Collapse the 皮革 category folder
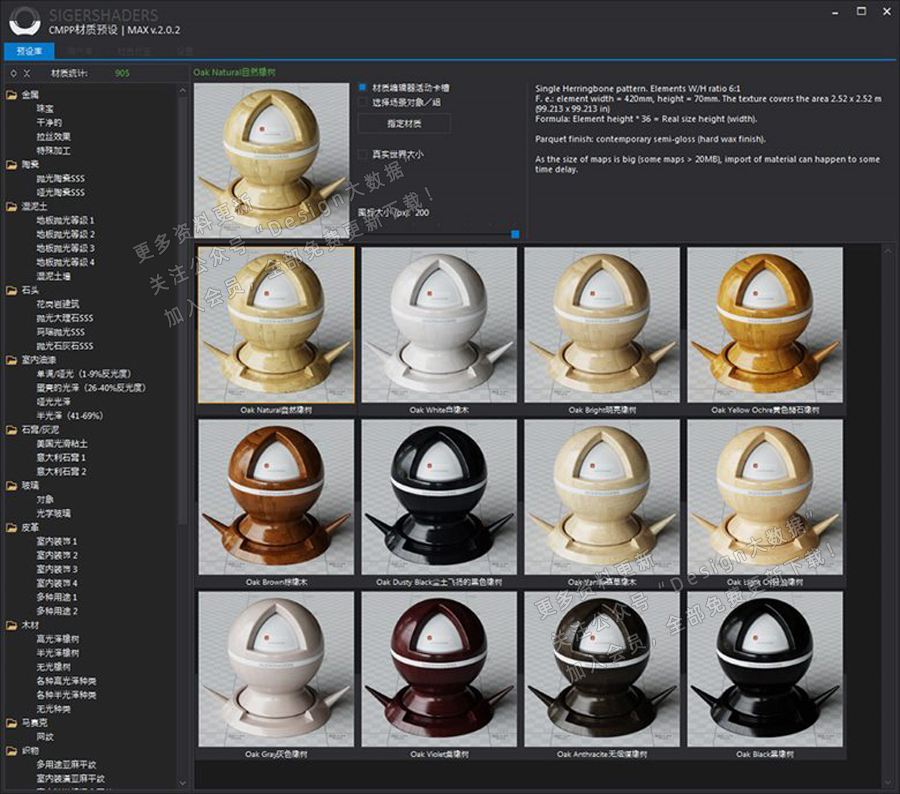The width and height of the screenshot is (900, 794). [12, 527]
